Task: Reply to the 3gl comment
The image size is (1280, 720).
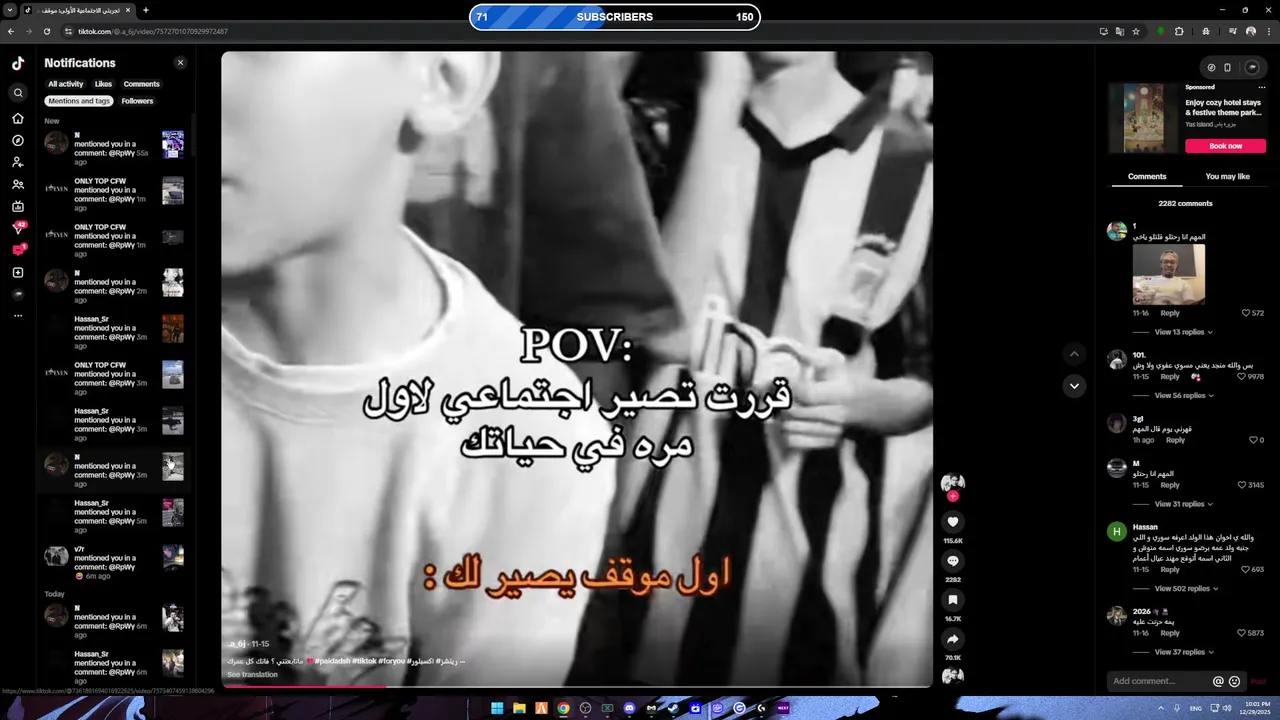Action: (x=1175, y=440)
